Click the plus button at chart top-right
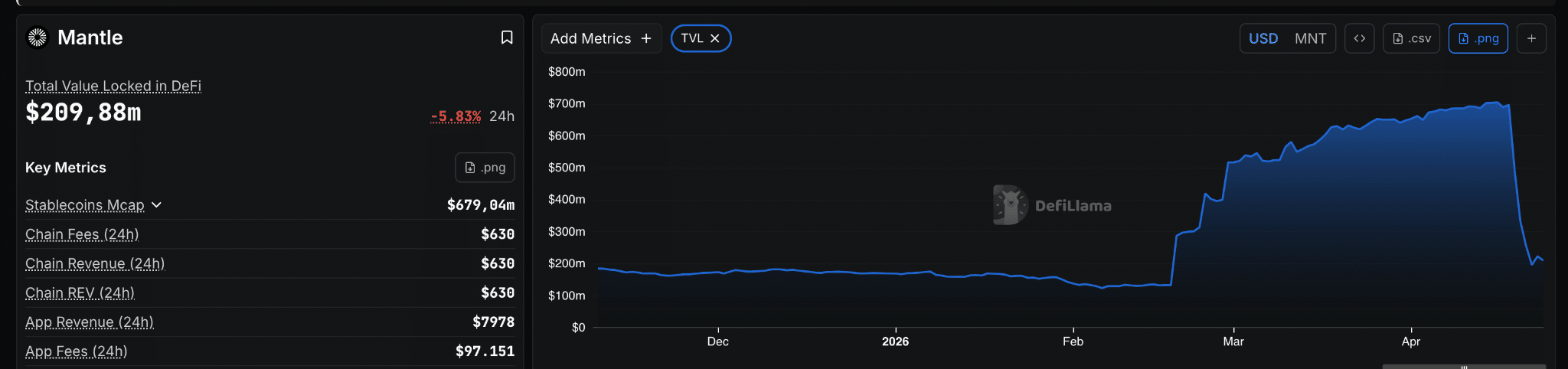 pyautogui.click(x=1531, y=38)
